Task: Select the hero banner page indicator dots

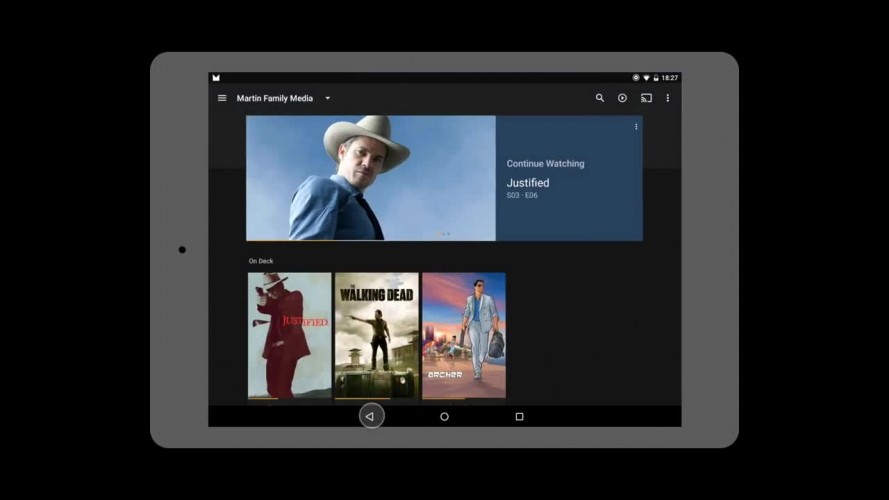Action: coord(443,234)
